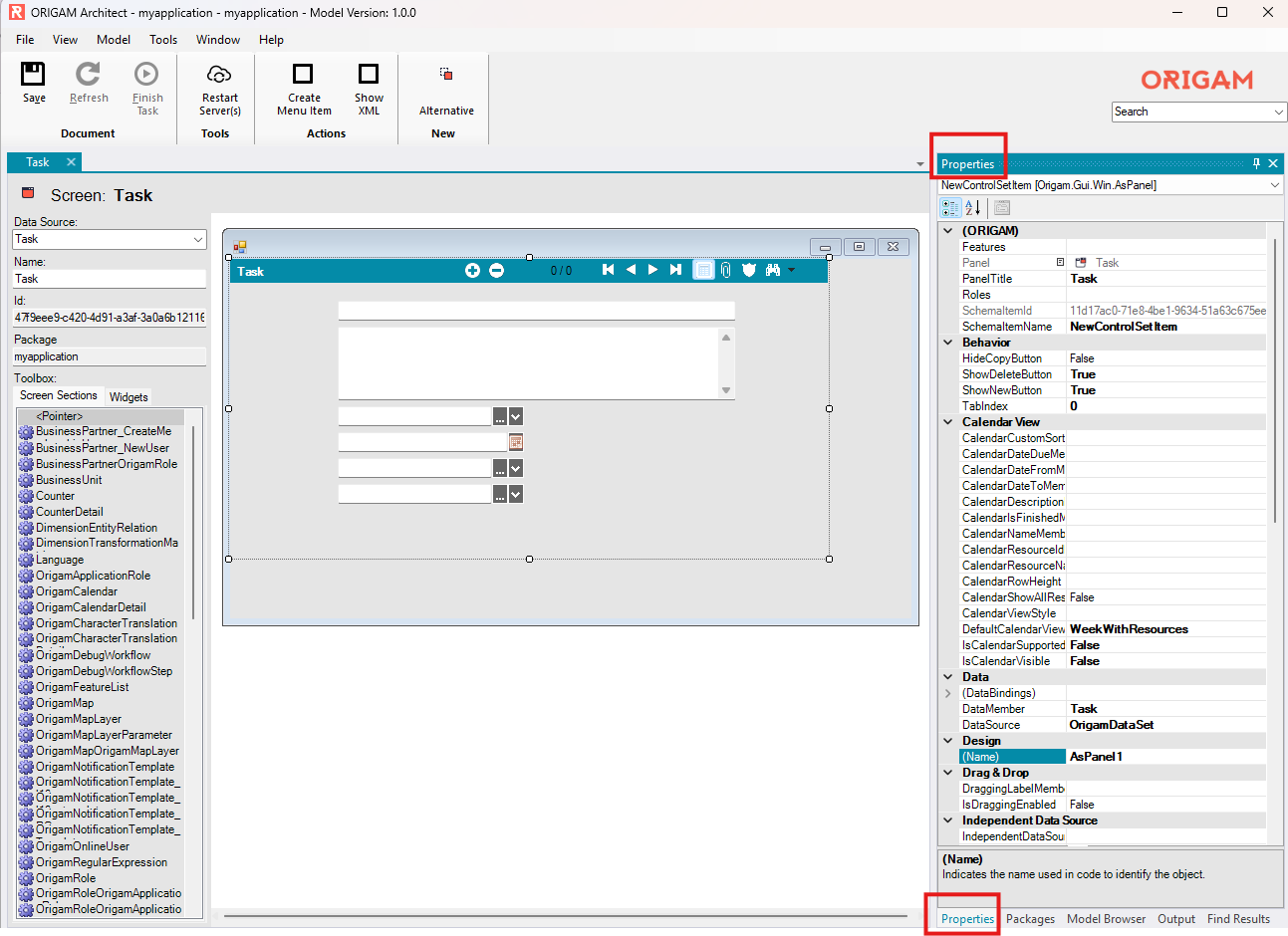Open first lookup field dropdown arrow
The height and width of the screenshot is (936, 1288).
pyautogui.click(x=516, y=416)
